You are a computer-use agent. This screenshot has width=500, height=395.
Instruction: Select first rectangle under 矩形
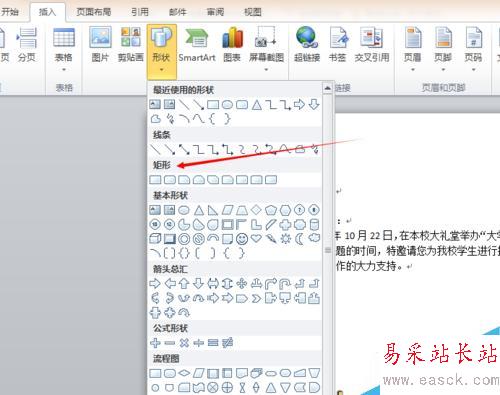pyautogui.click(x=155, y=180)
